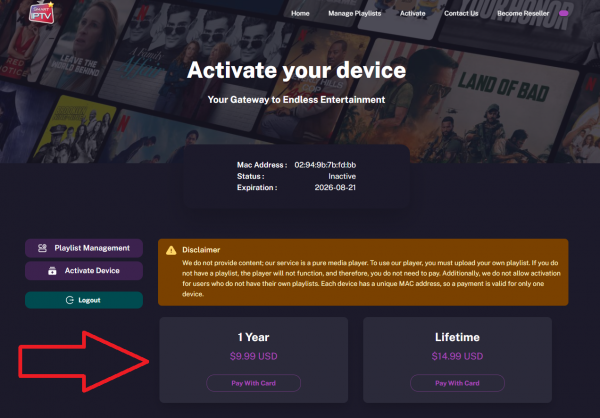Open the Contact Us page
Viewport: 600px width, 418px height.
coord(461,13)
